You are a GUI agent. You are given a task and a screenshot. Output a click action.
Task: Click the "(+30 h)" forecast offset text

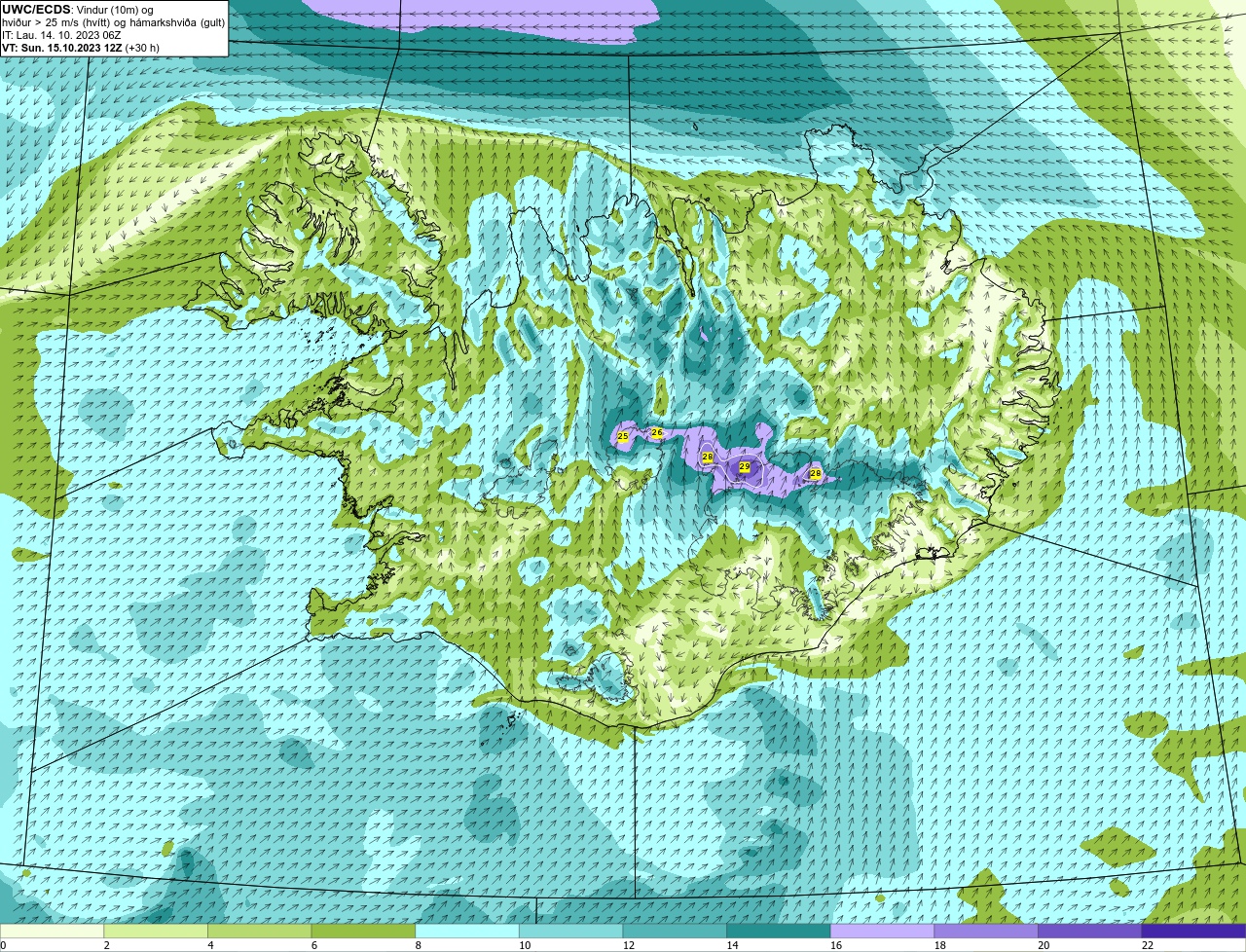pyautogui.click(x=142, y=48)
